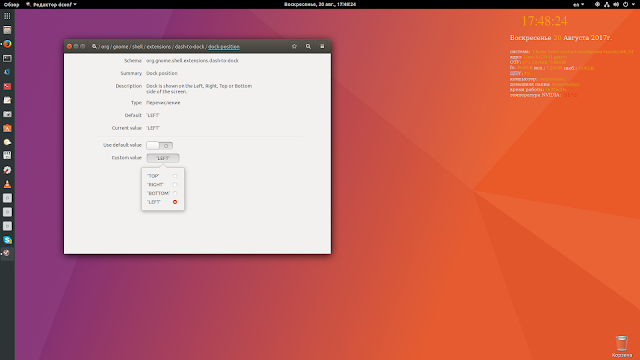This screenshot has height=360, width=640.
Task: Click the Current value 'LEFT'
Action: (153, 128)
